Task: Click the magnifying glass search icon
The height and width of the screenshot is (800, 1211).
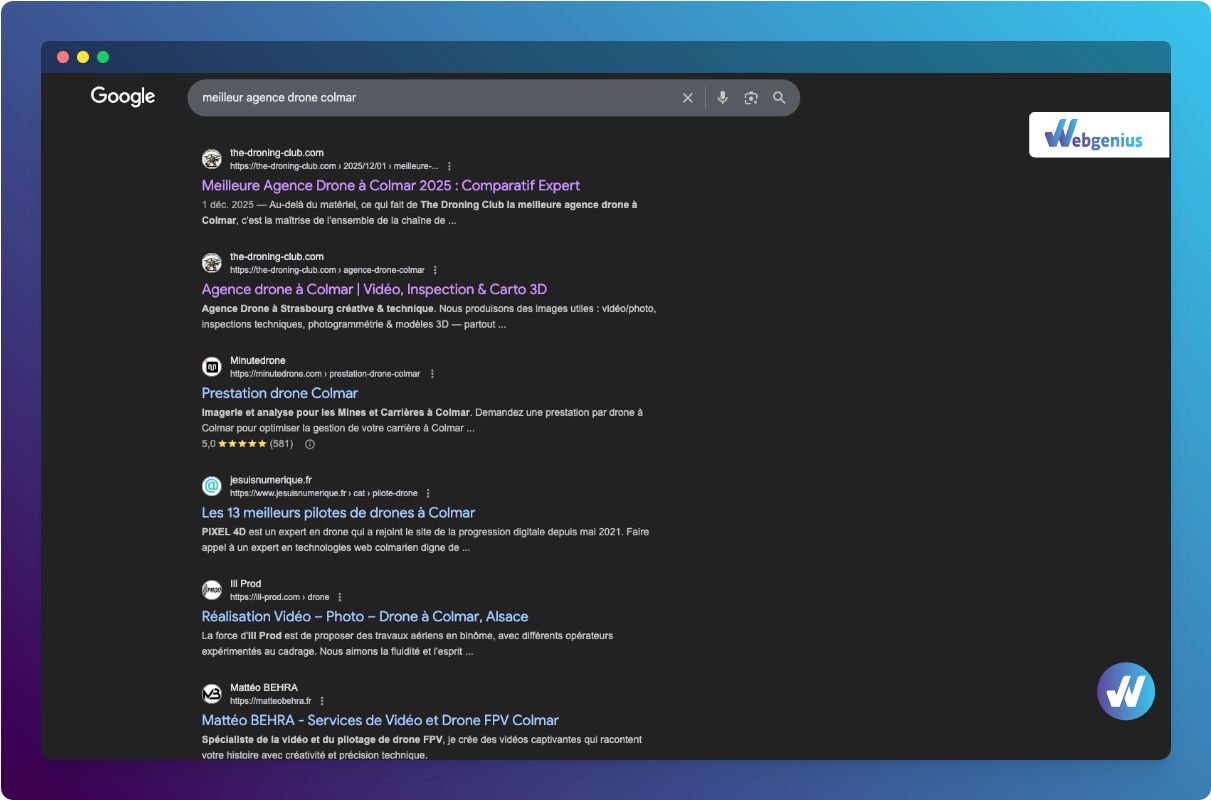Action: point(779,98)
